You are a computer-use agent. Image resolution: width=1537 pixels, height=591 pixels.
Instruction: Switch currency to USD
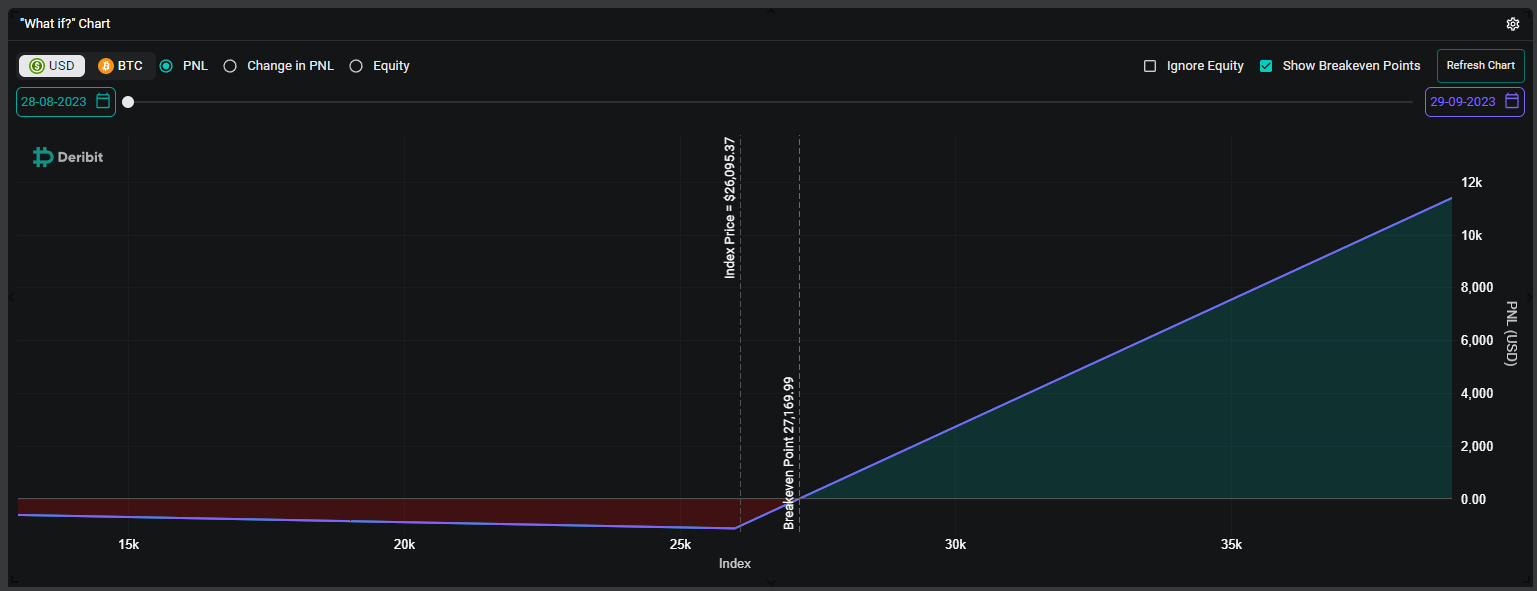[x=52, y=66]
